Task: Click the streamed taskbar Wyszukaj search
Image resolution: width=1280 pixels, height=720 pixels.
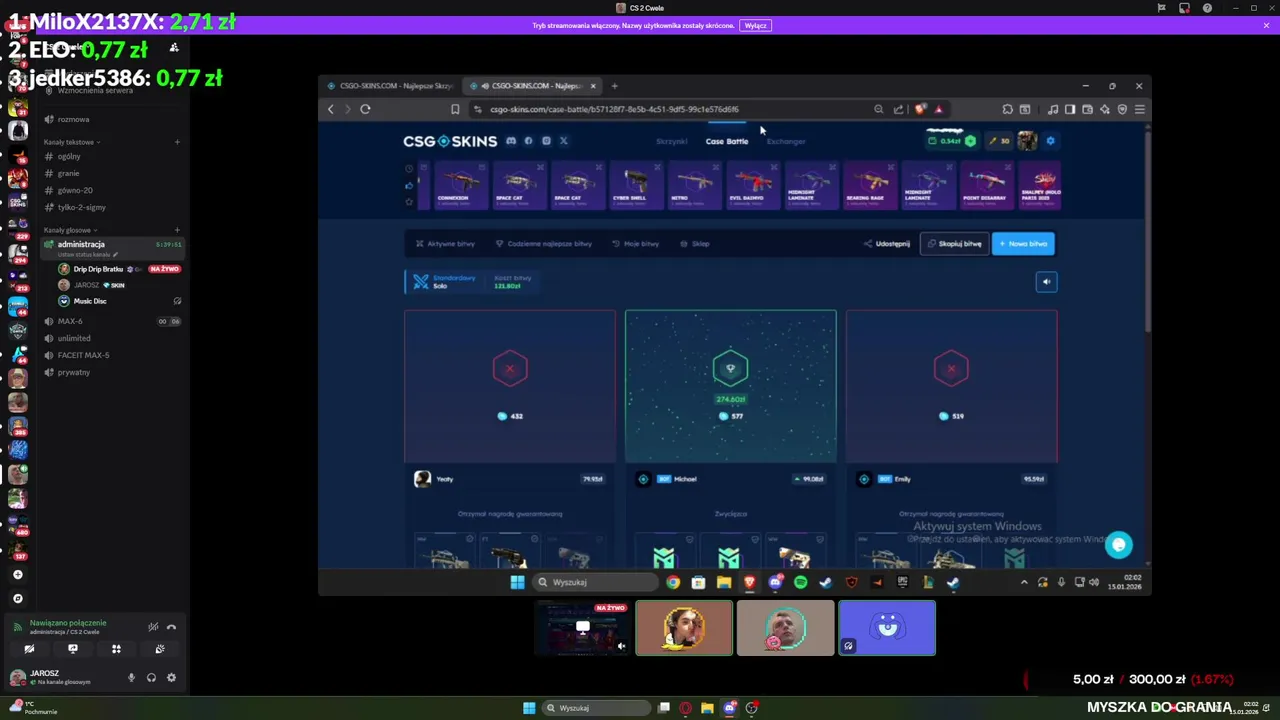Action: pos(596,582)
